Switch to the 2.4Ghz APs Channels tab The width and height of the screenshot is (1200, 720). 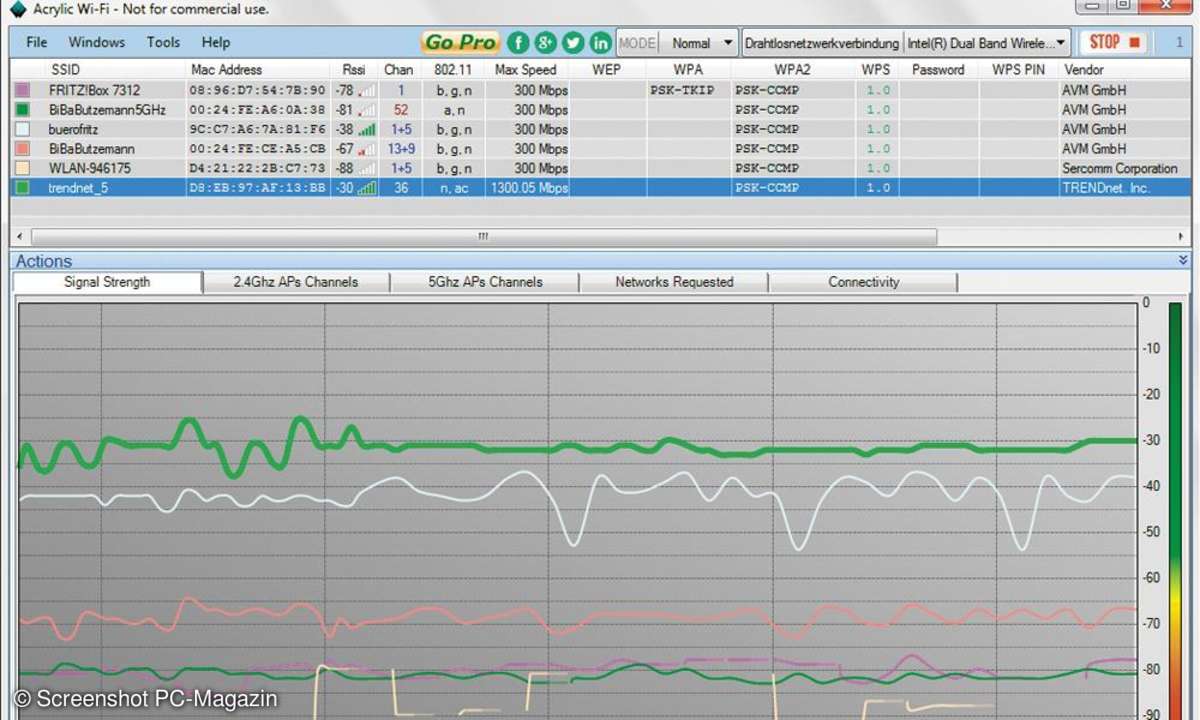[296, 282]
